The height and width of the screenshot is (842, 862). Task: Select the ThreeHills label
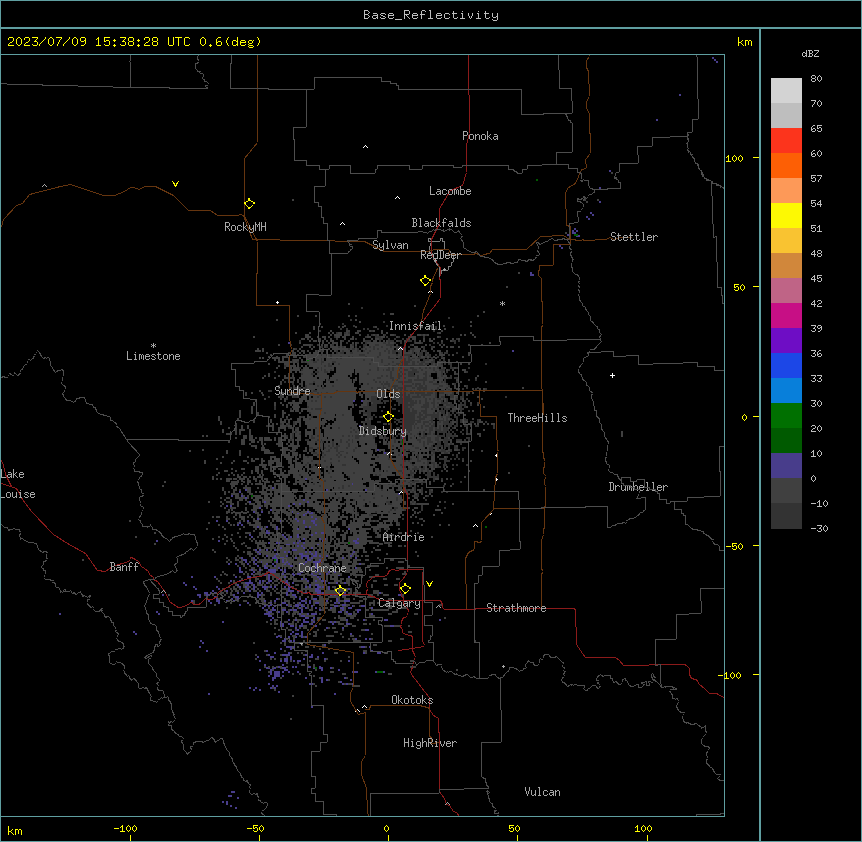[537, 418]
